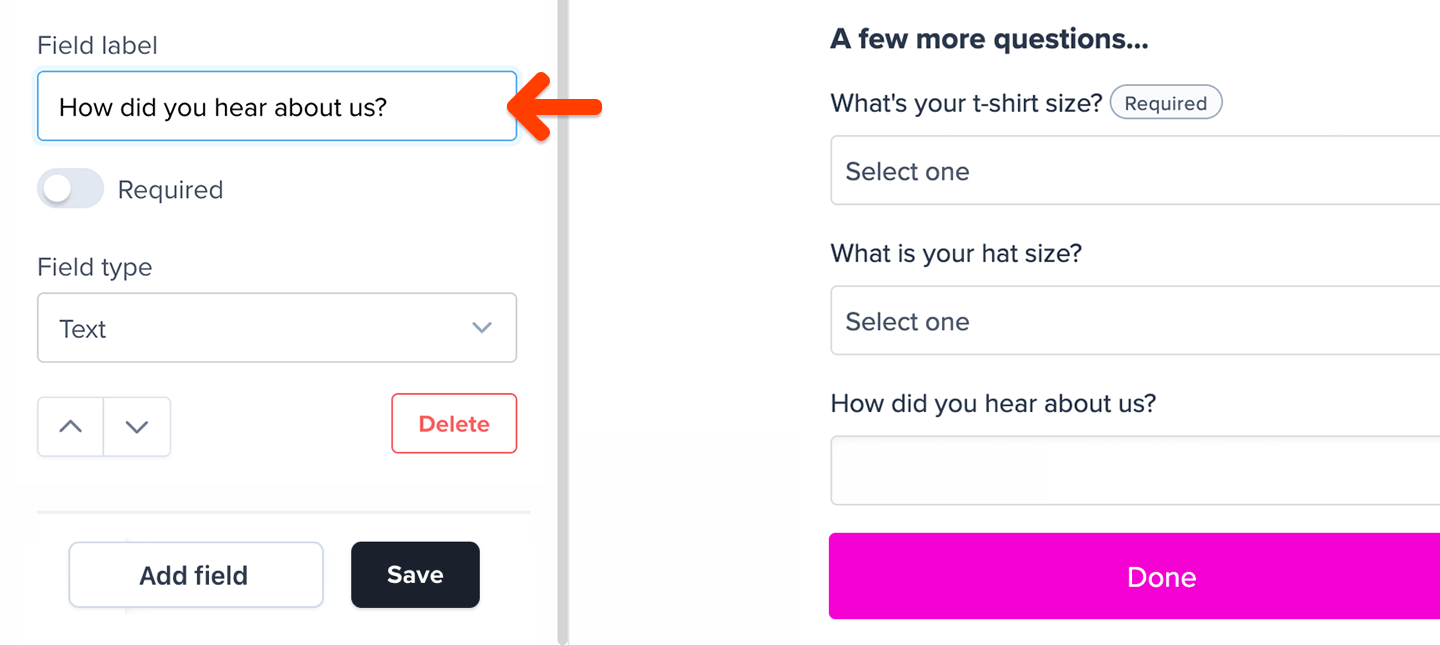Select the t-shirt size question in the preview
Viewport: 1440px width, 645px height.
point(964,102)
